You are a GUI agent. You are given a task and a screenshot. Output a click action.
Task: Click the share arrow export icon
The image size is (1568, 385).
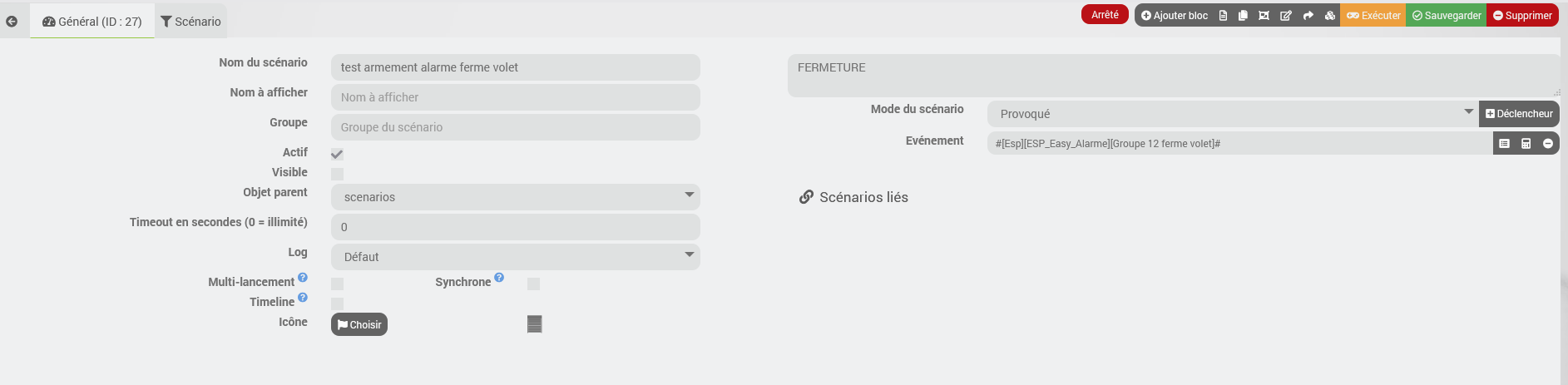pos(1308,16)
